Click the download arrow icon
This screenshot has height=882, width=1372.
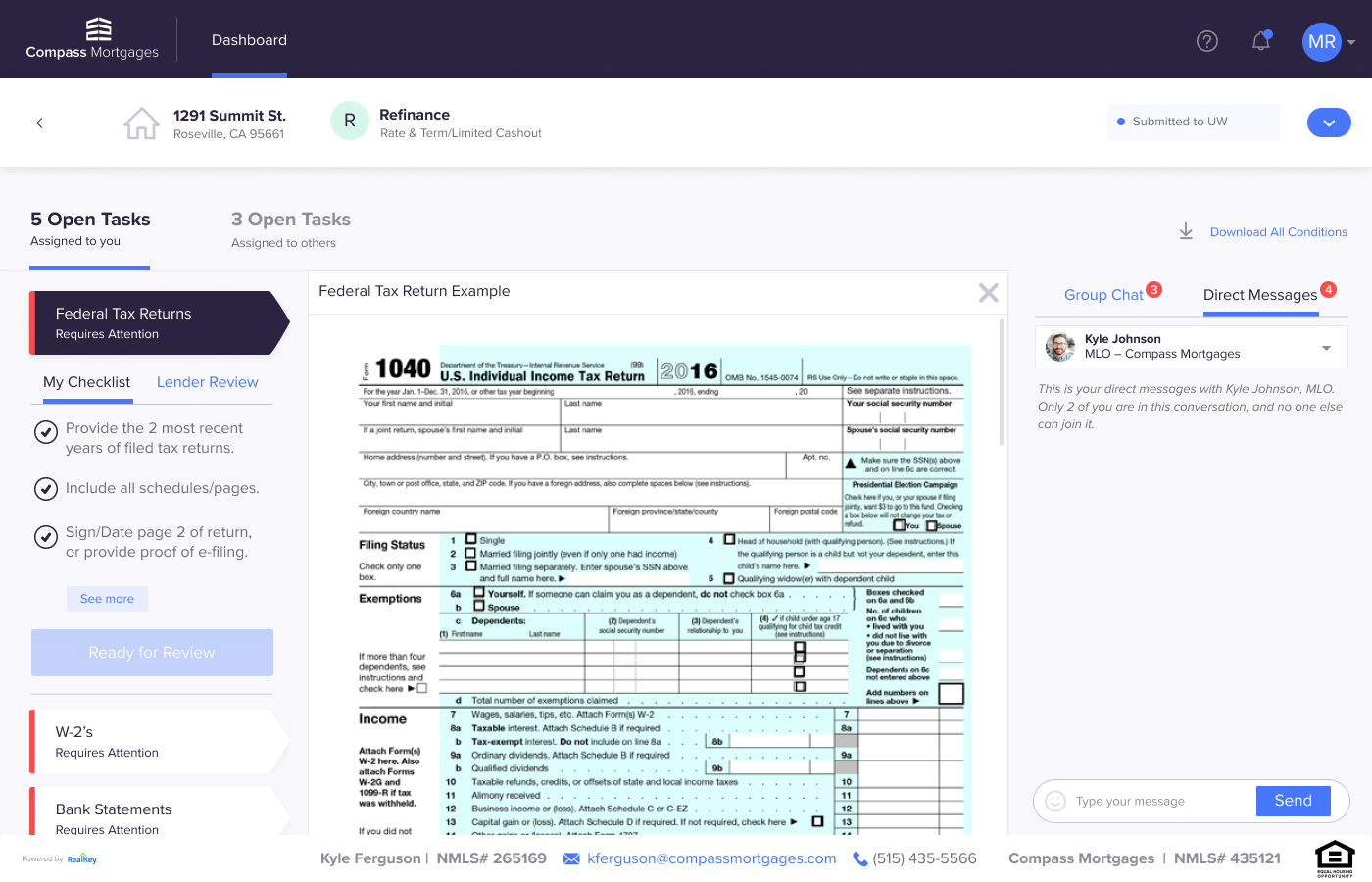click(x=1186, y=231)
